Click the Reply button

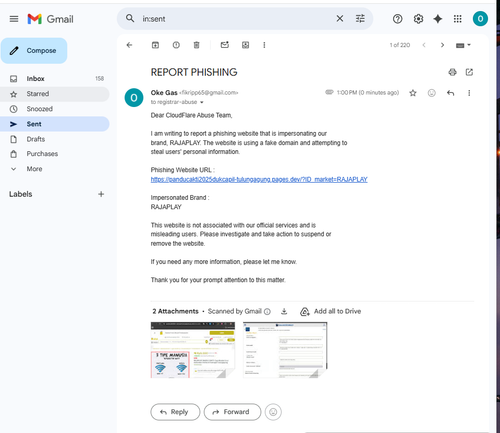click(x=175, y=412)
